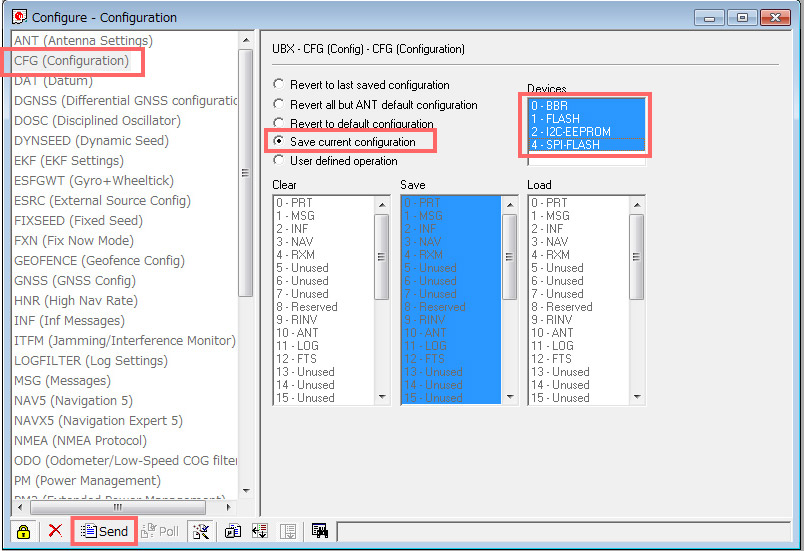This screenshot has height=551, width=804.
Task: Click down arrow of Clear list scrollbar
Action: (x=382, y=397)
